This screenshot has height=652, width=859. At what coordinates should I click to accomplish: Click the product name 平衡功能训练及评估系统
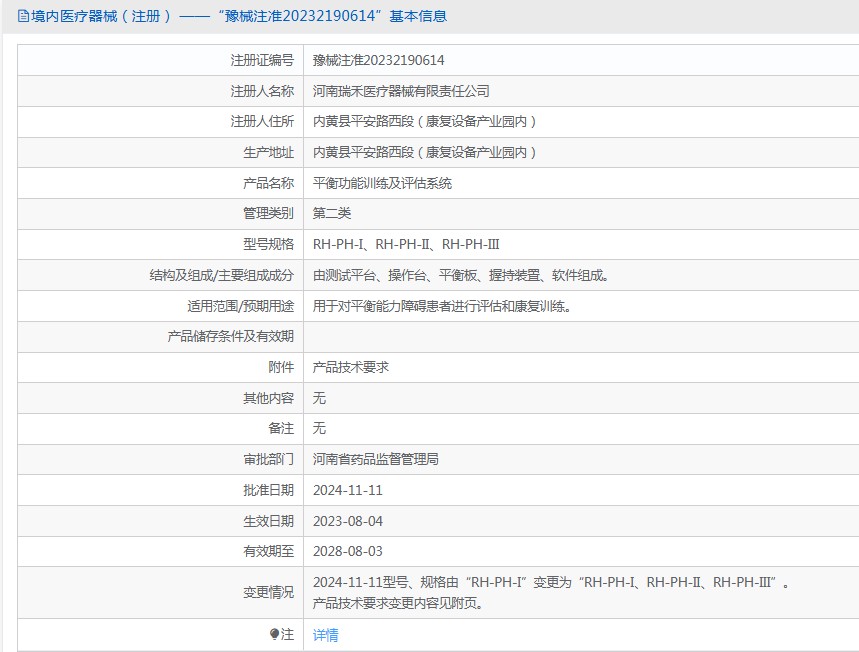pos(382,183)
